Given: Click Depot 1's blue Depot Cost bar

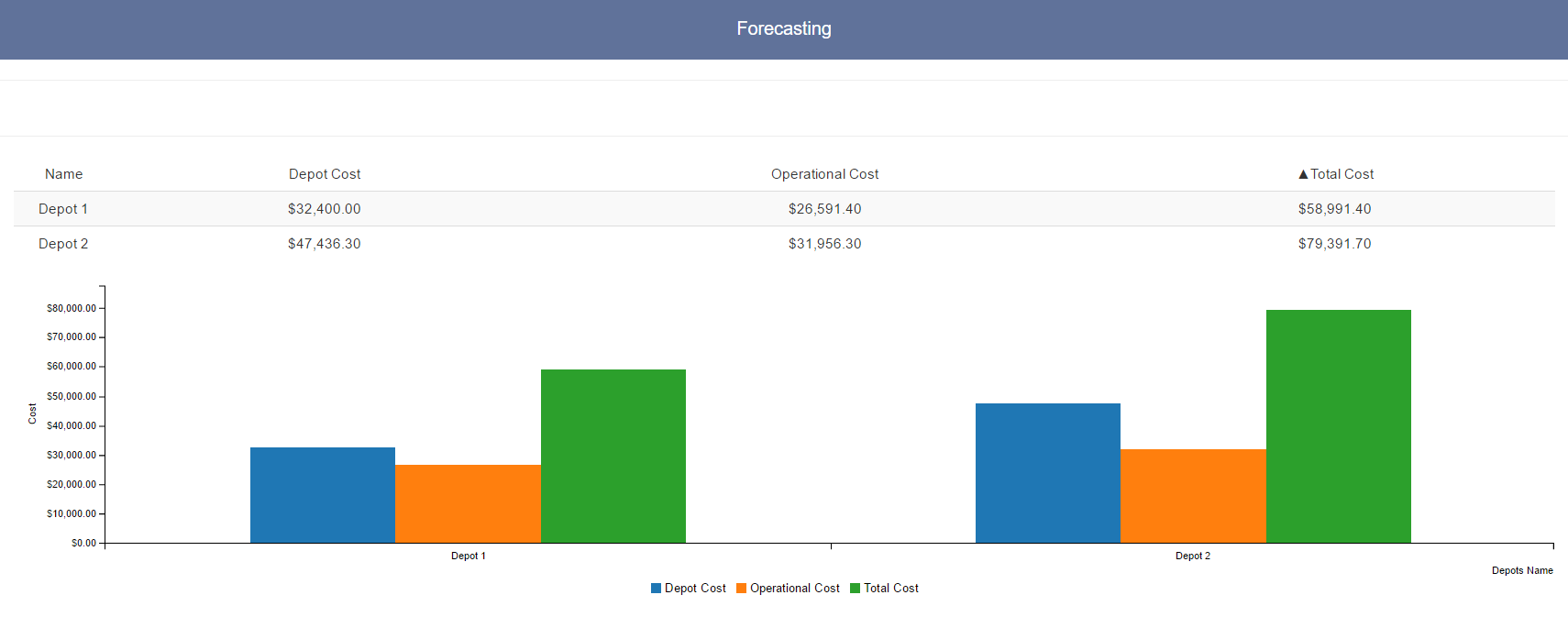Looking at the screenshot, I should 323,495.
